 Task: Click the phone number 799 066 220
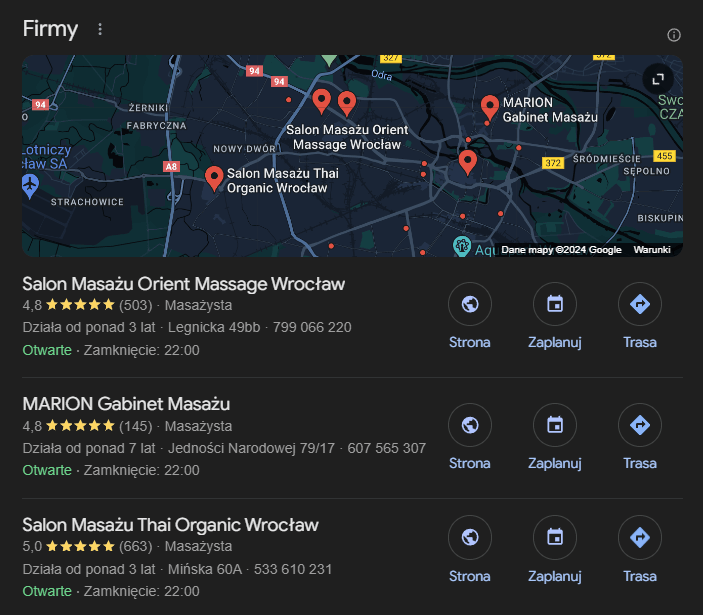click(x=312, y=328)
